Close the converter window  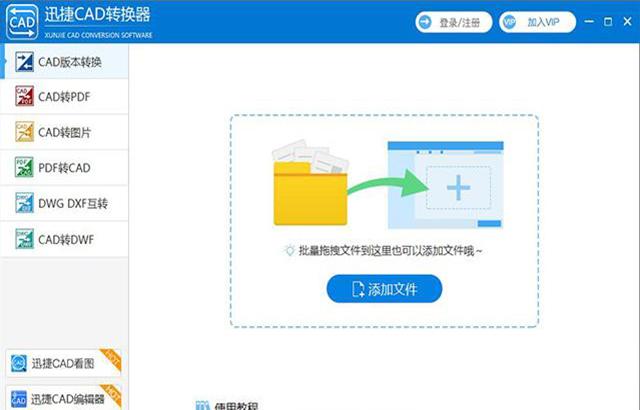(628, 22)
